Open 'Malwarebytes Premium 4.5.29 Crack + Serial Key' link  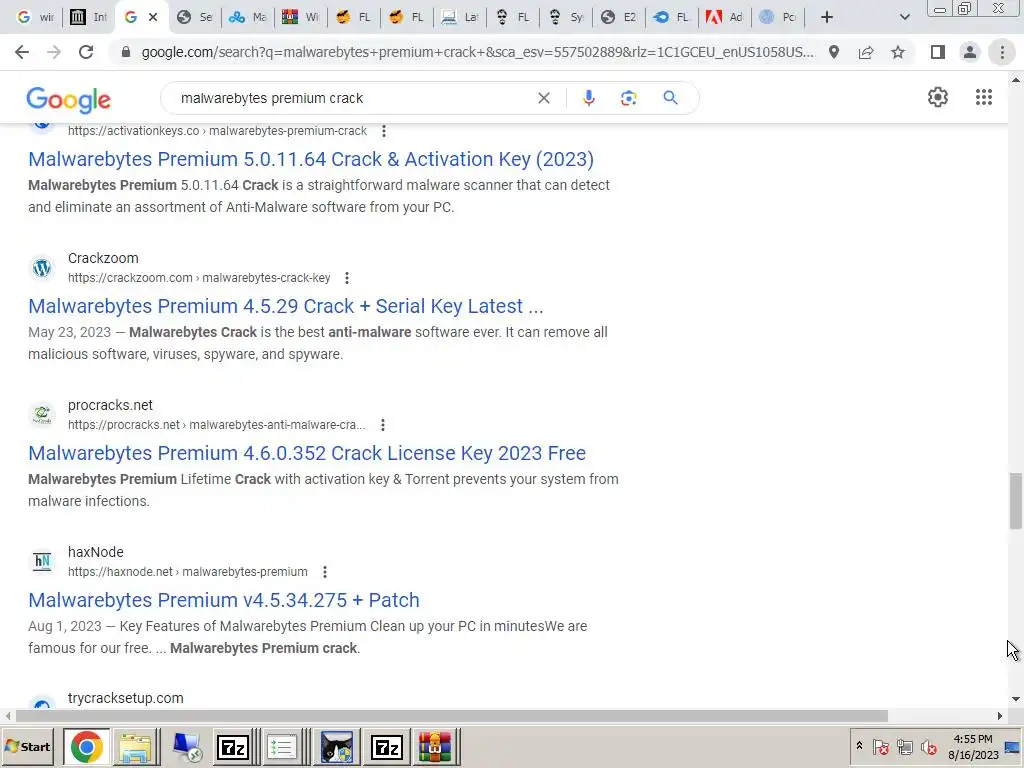click(285, 306)
